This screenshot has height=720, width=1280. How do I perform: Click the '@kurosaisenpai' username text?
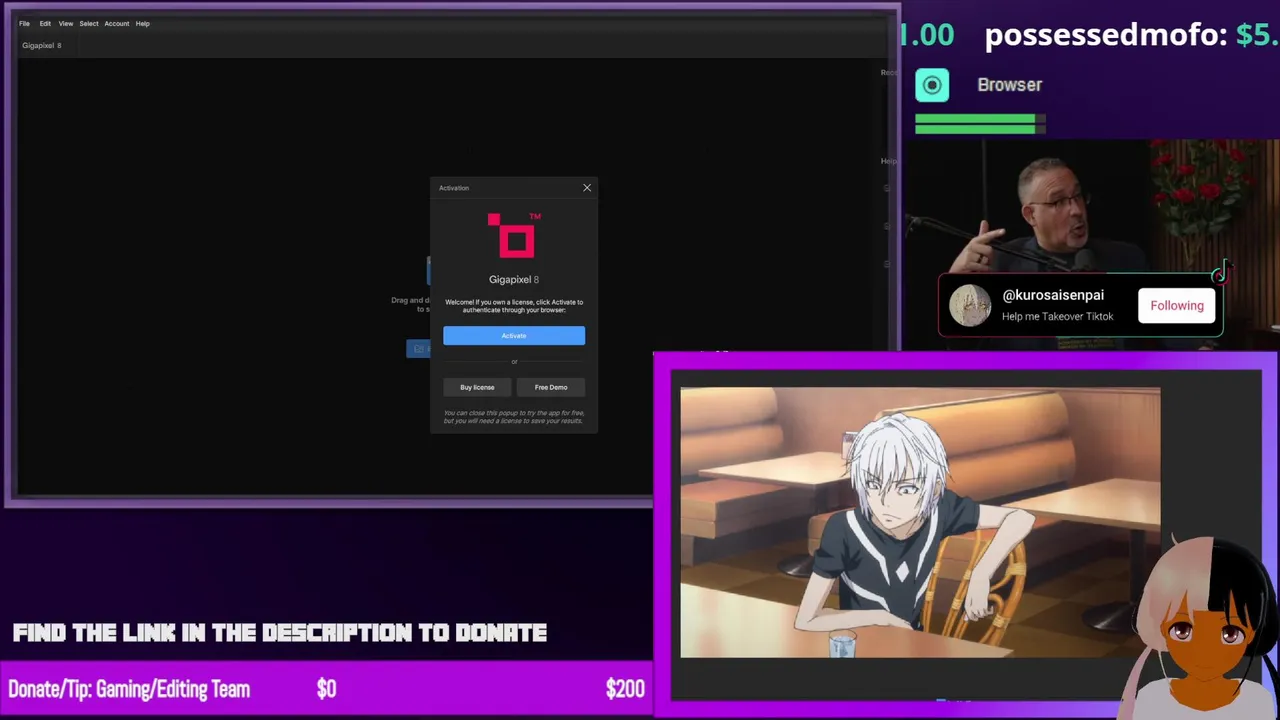tap(1053, 295)
